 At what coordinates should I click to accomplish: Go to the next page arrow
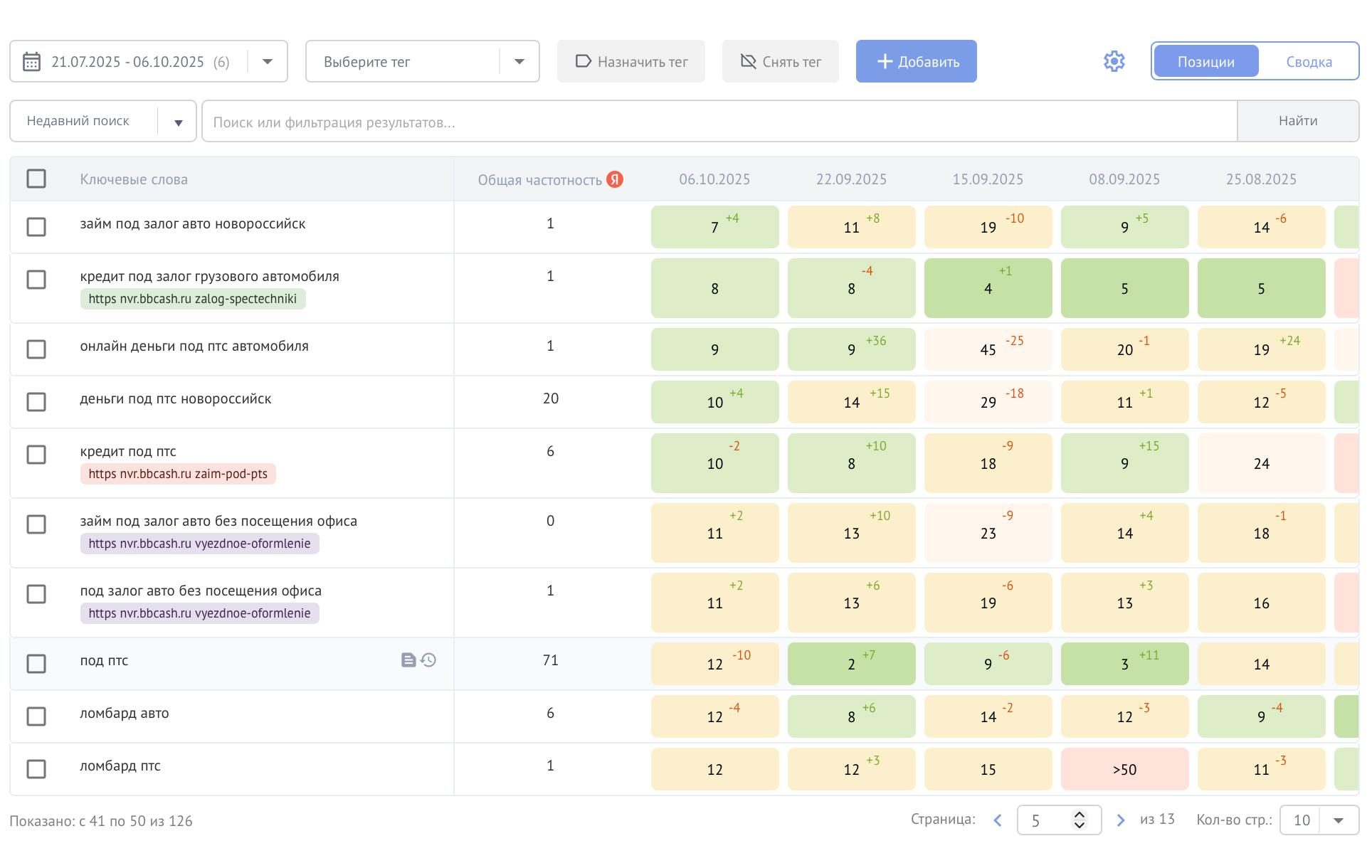[x=1121, y=820]
